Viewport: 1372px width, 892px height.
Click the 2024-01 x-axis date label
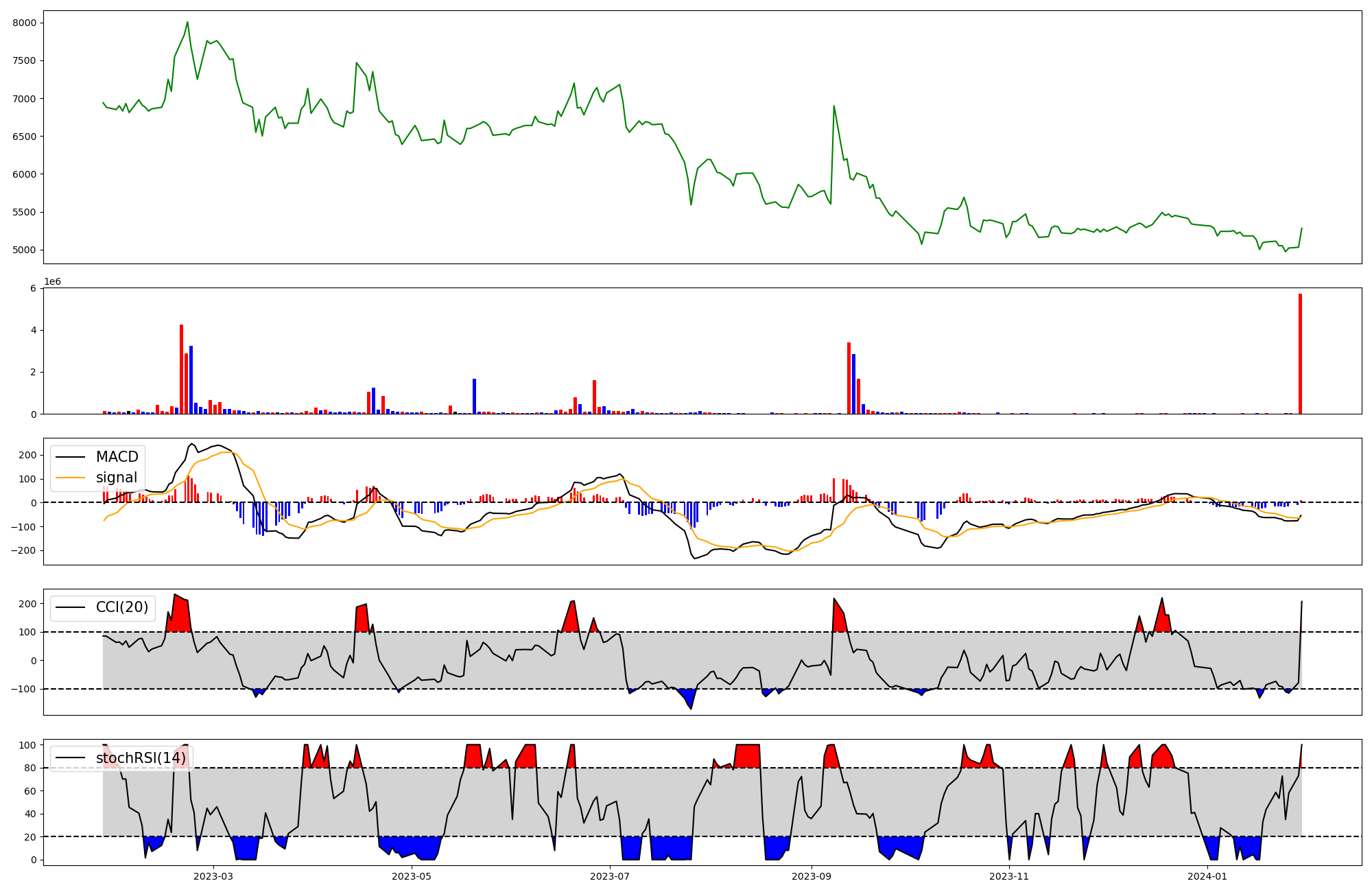(x=1207, y=876)
